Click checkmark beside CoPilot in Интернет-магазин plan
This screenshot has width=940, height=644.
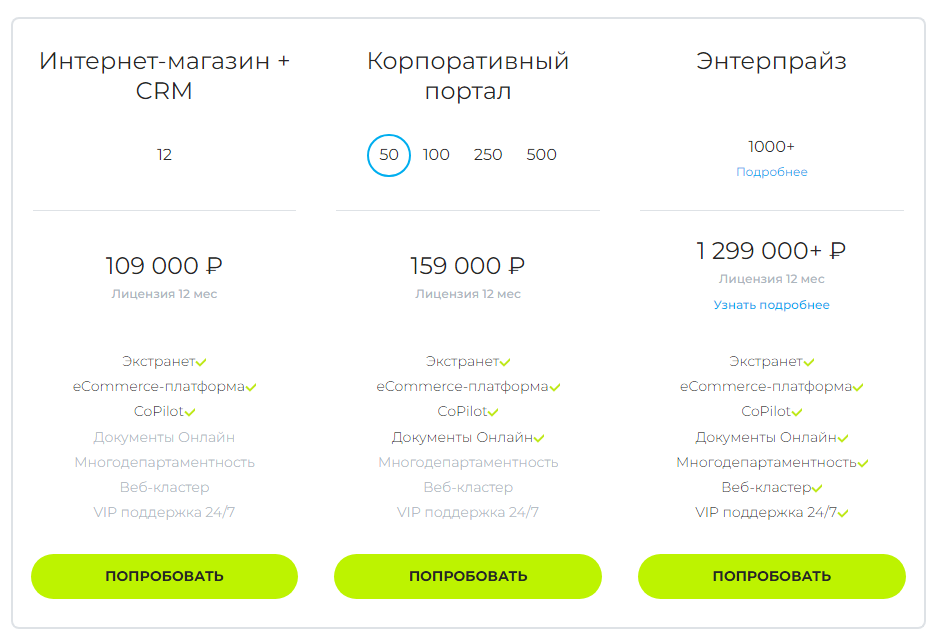[x=190, y=412]
